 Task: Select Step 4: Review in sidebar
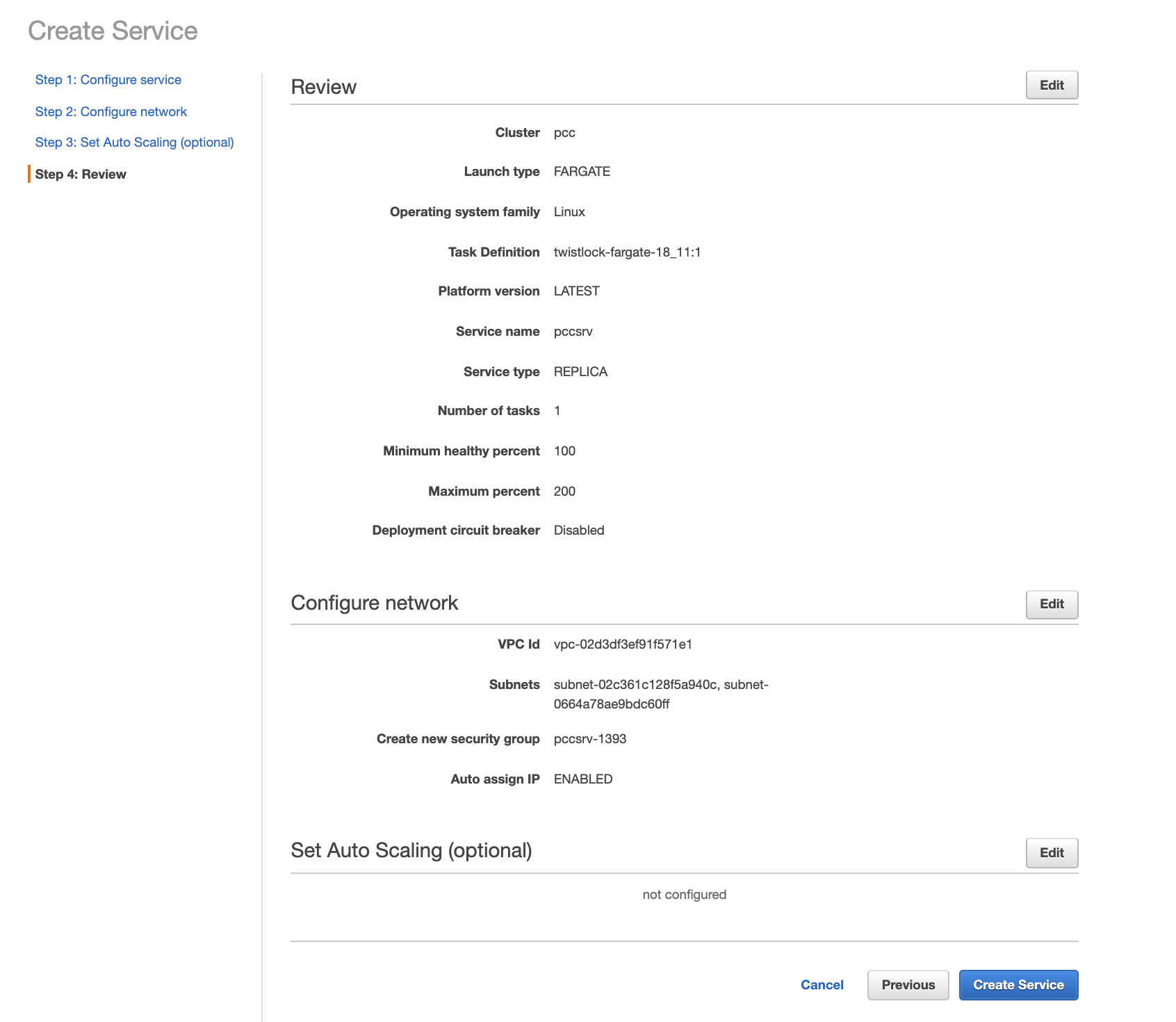pyautogui.click(x=80, y=174)
